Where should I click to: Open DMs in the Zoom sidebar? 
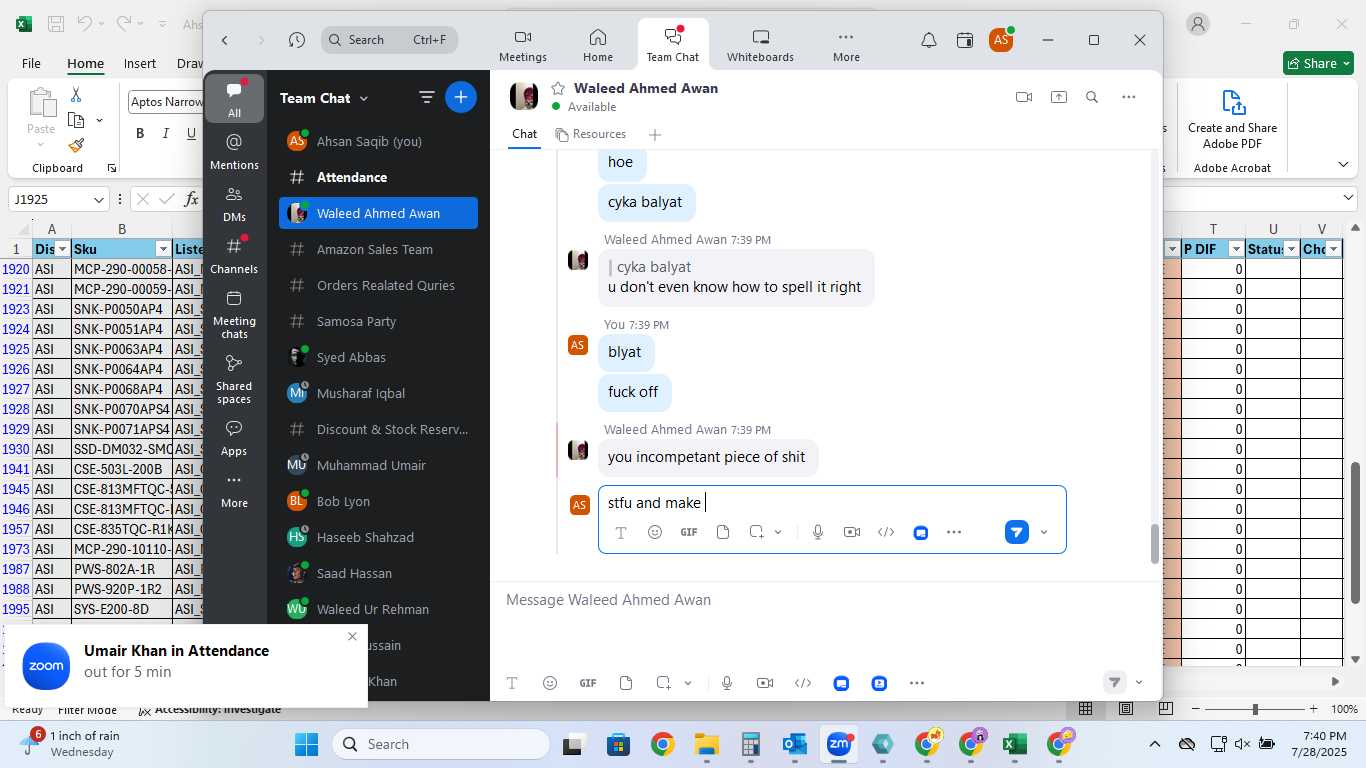234,203
